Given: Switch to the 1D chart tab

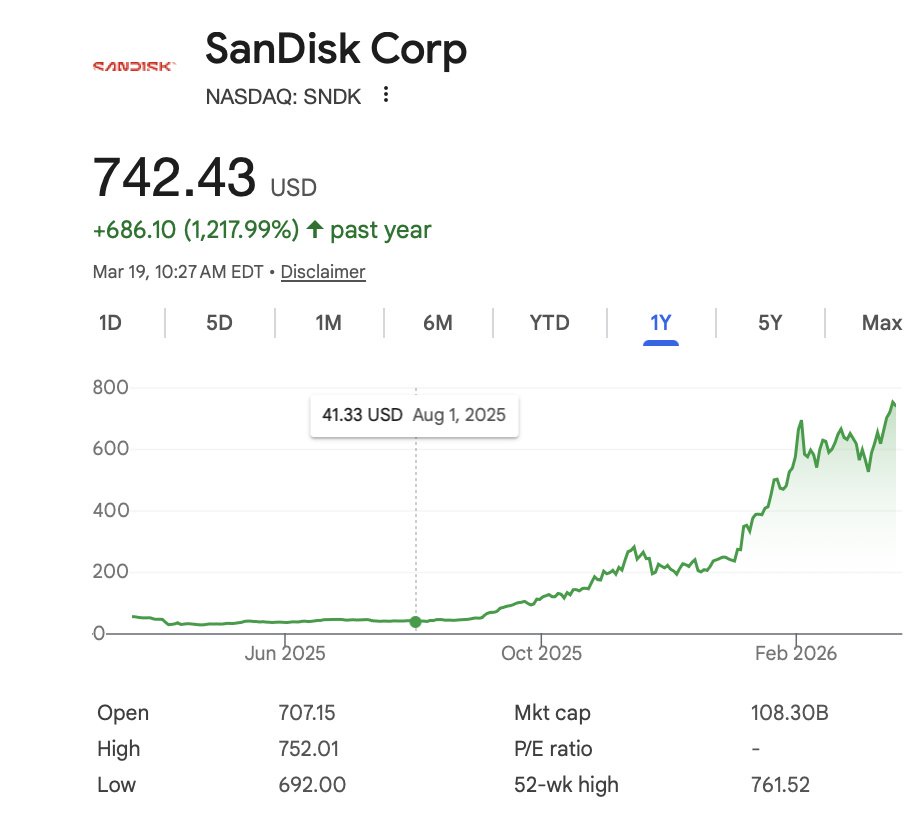Looking at the screenshot, I should [x=110, y=323].
